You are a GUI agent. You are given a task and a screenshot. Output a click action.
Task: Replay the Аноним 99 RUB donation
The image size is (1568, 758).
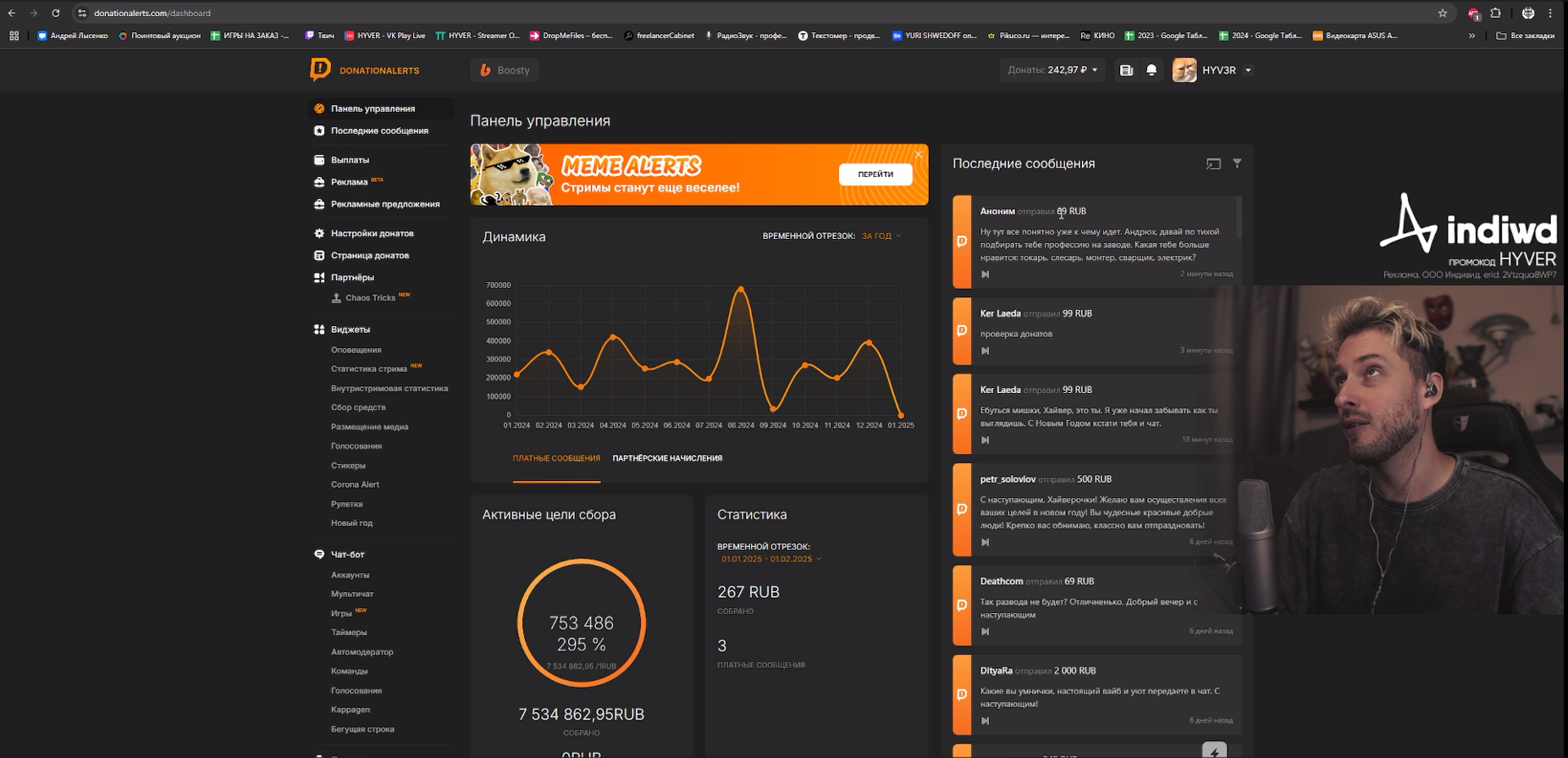click(985, 274)
